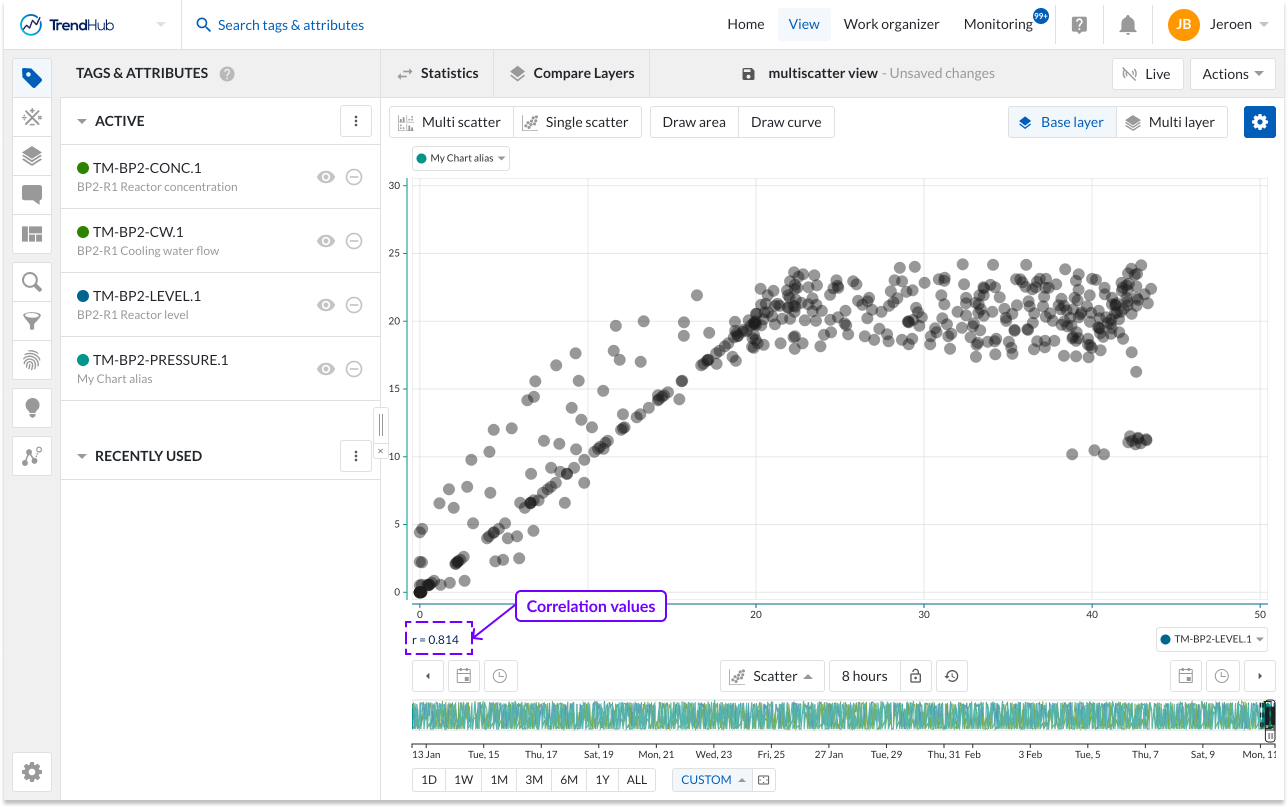This screenshot has width=1288, height=810.
Task: Click the fingerprint icon in the sidebar
Action: point(31,361)
